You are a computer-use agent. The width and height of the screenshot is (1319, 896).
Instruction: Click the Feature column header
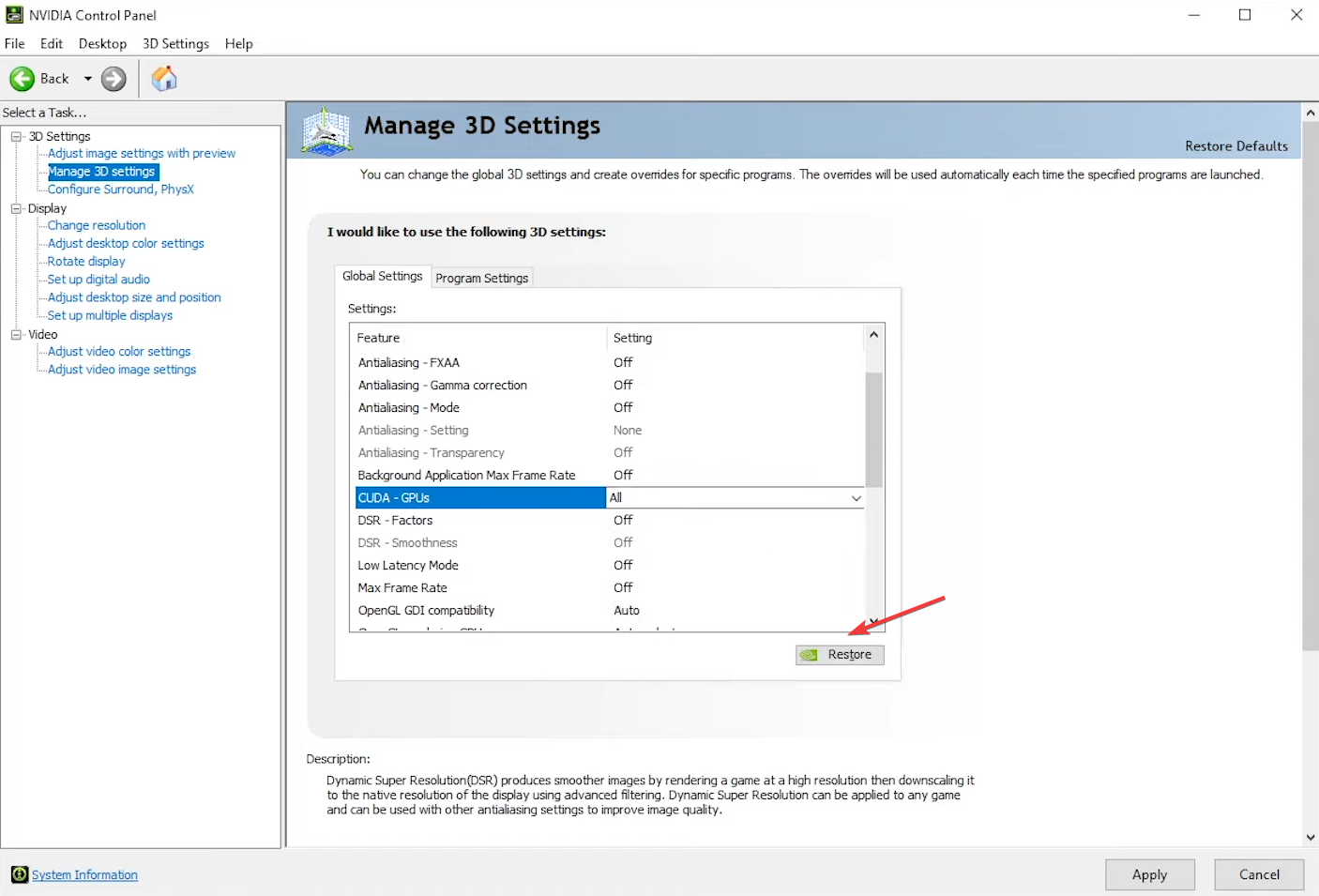(x=478, y=338)
